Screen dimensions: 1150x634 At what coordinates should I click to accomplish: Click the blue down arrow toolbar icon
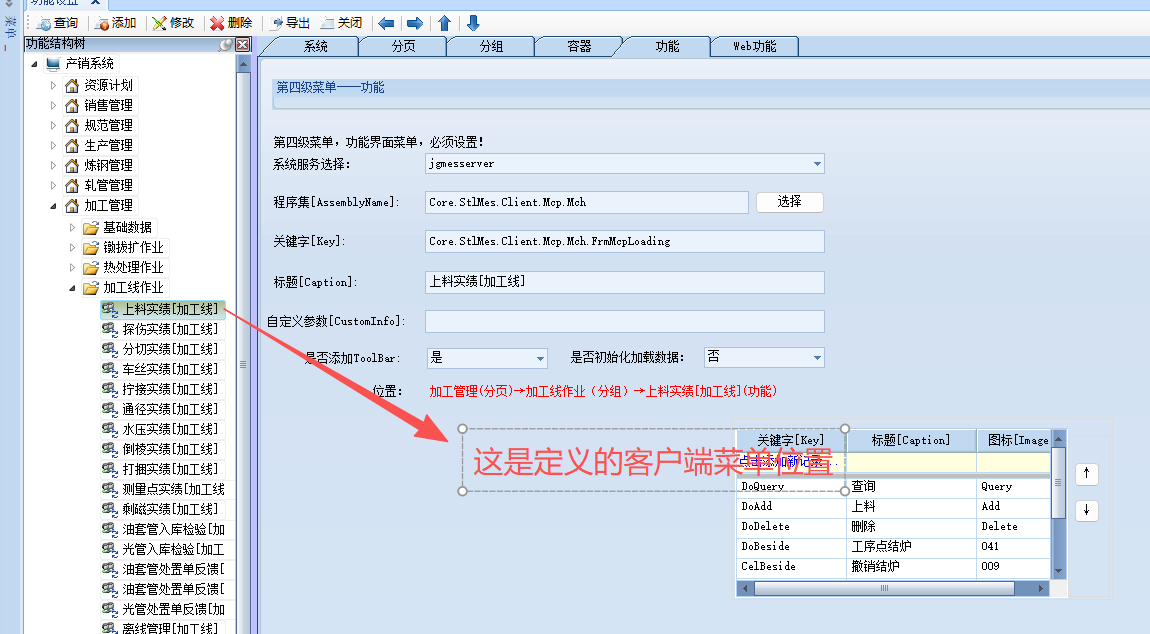[473, 23]
